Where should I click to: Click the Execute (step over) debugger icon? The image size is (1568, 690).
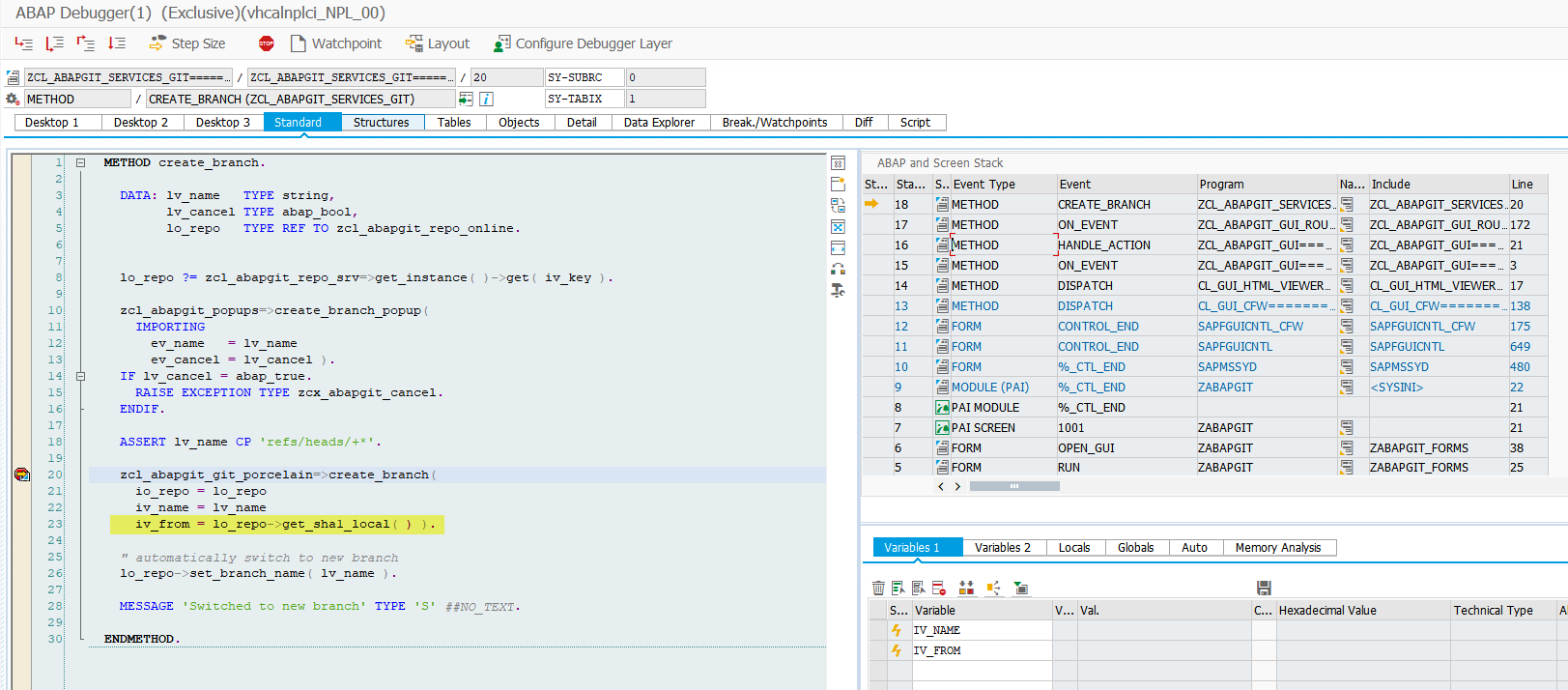[x=54, y=43]
